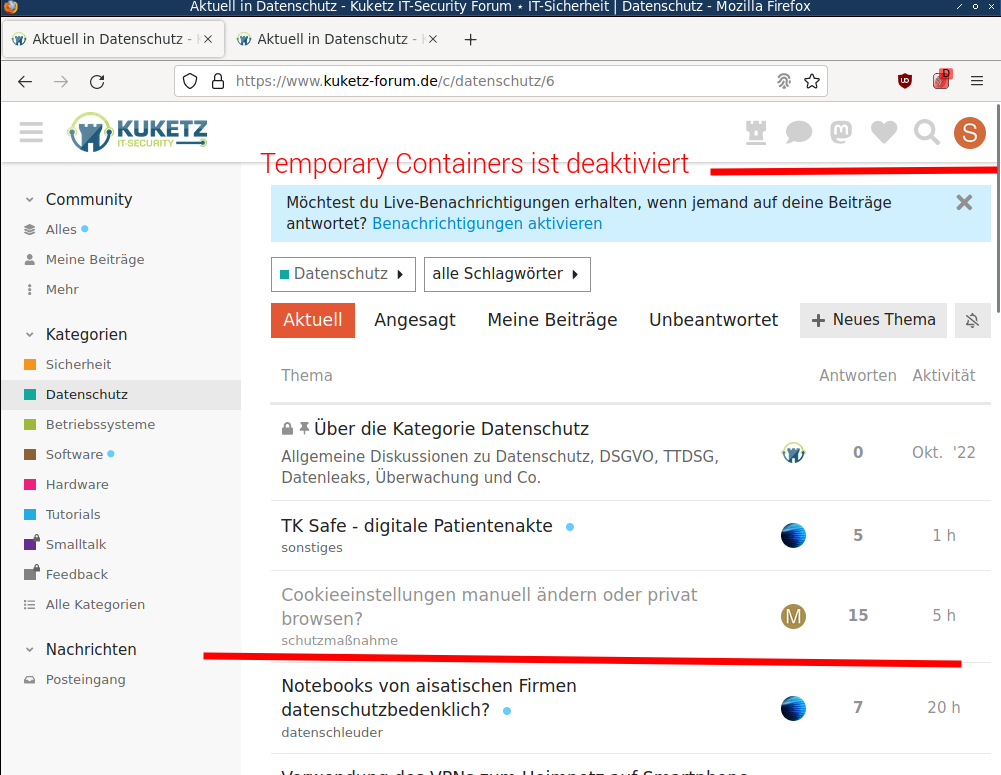
Task: Collapse the Nachrichten sidebar section
Action: [x=80, y=649]
